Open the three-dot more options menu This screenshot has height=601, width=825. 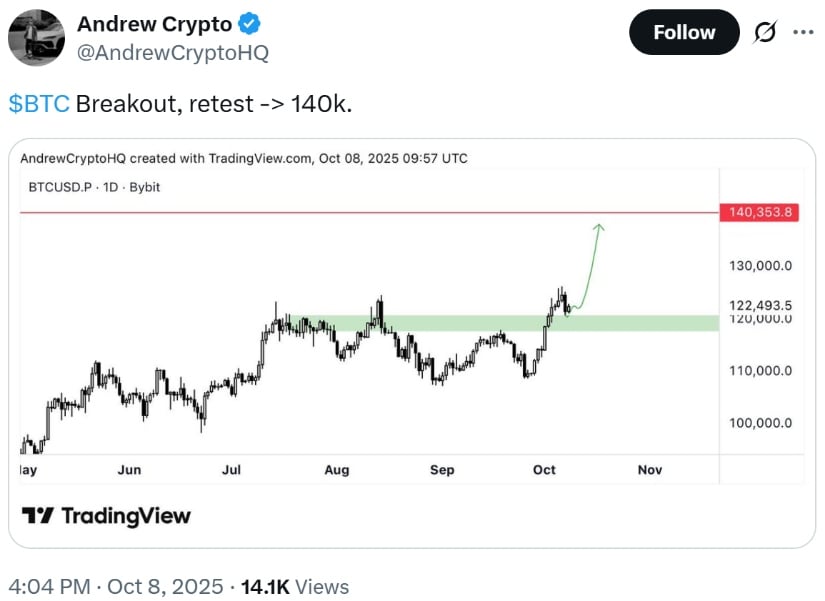[x=803, y=32]
